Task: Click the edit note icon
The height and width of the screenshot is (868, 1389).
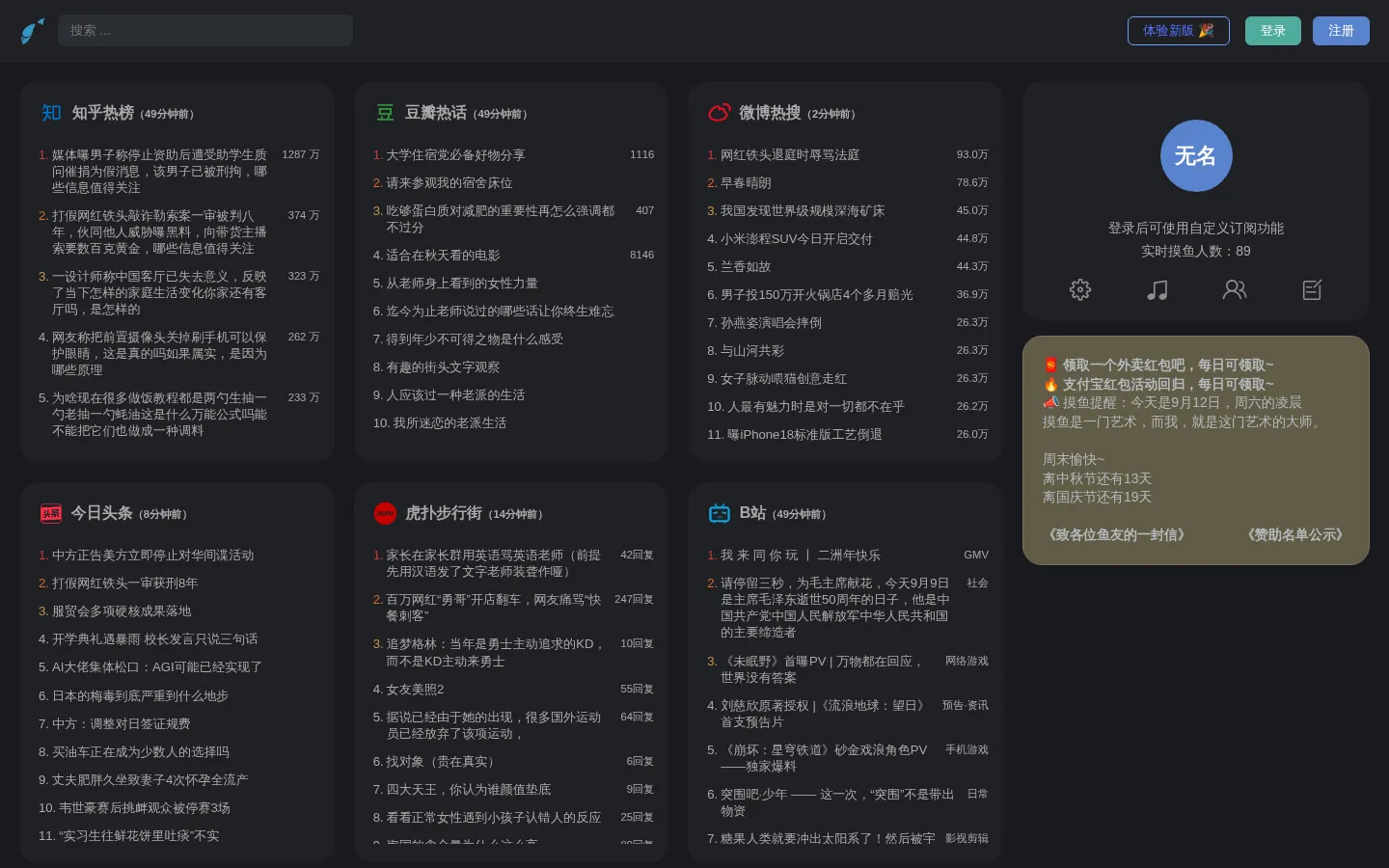Action: tap(1312, 289)
